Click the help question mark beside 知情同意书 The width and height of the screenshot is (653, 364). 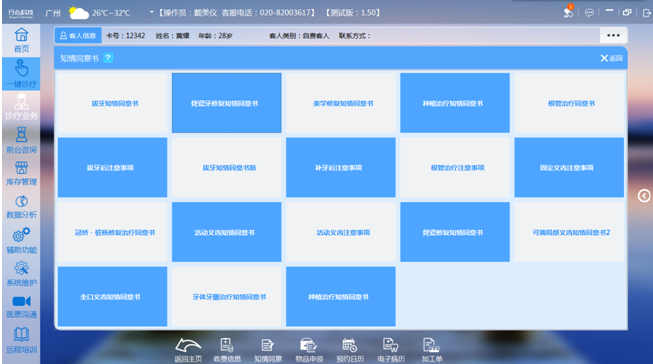pos(108,58)
